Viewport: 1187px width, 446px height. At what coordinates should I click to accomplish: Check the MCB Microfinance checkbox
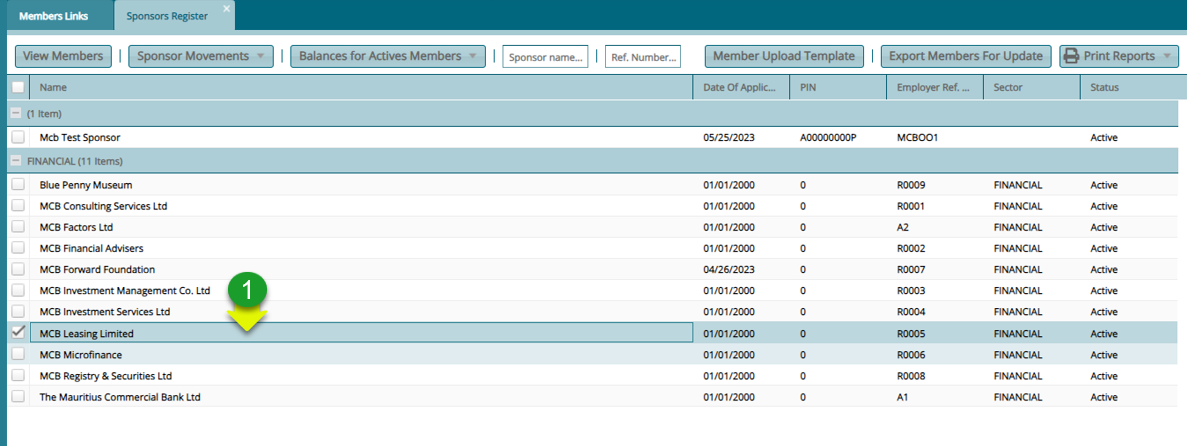click(x=18, y=354)
